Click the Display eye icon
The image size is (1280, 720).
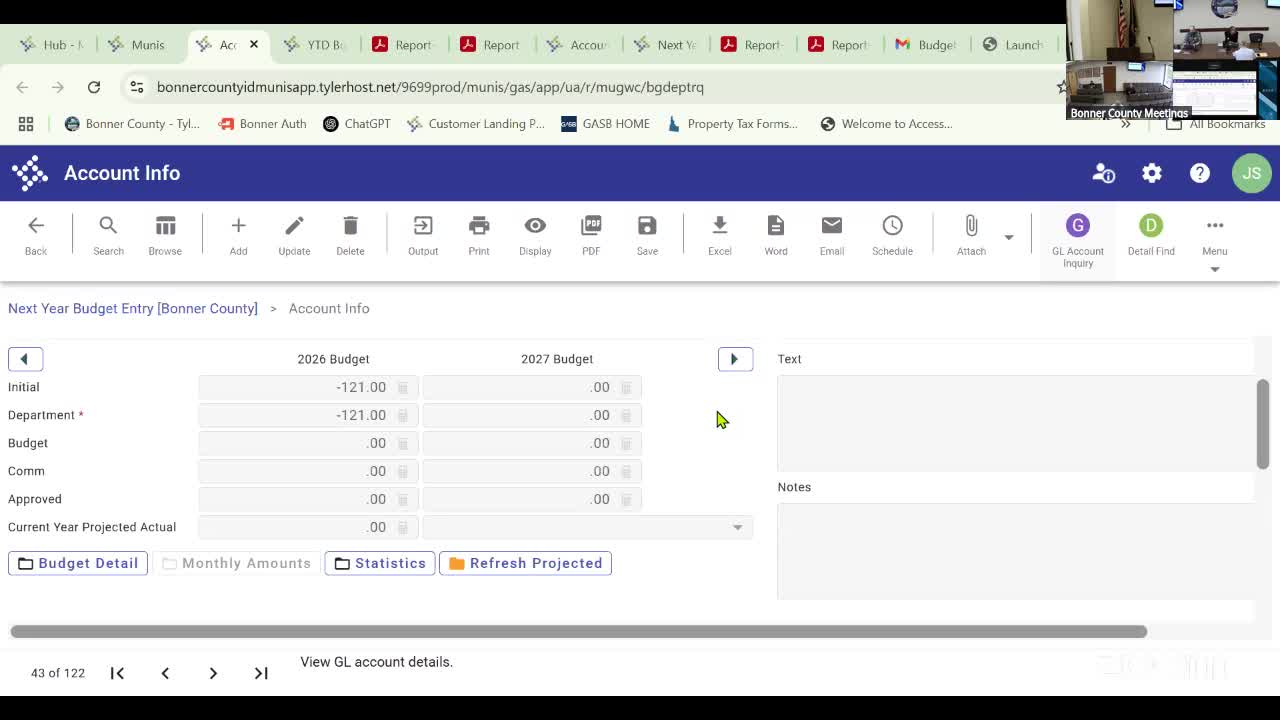(535, 236)
